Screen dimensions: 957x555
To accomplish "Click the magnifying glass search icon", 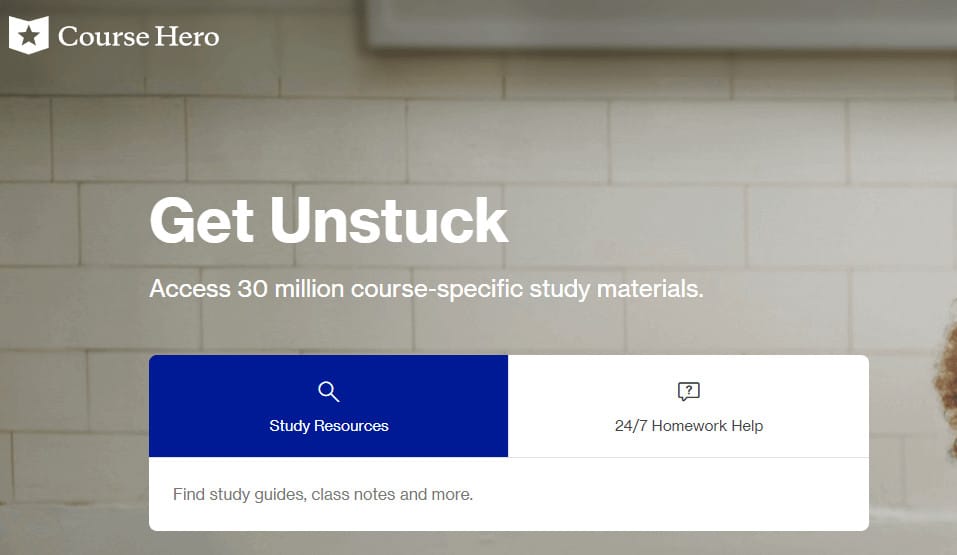I will tap(328, 391).
